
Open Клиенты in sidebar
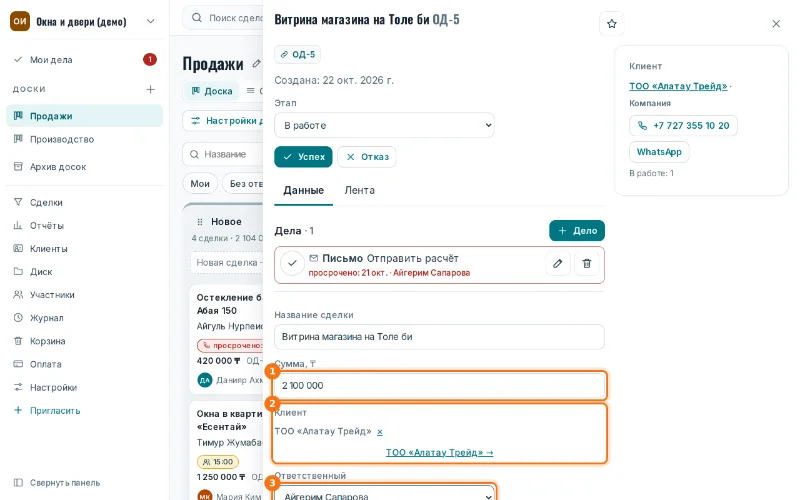click(x=84, y=248)
